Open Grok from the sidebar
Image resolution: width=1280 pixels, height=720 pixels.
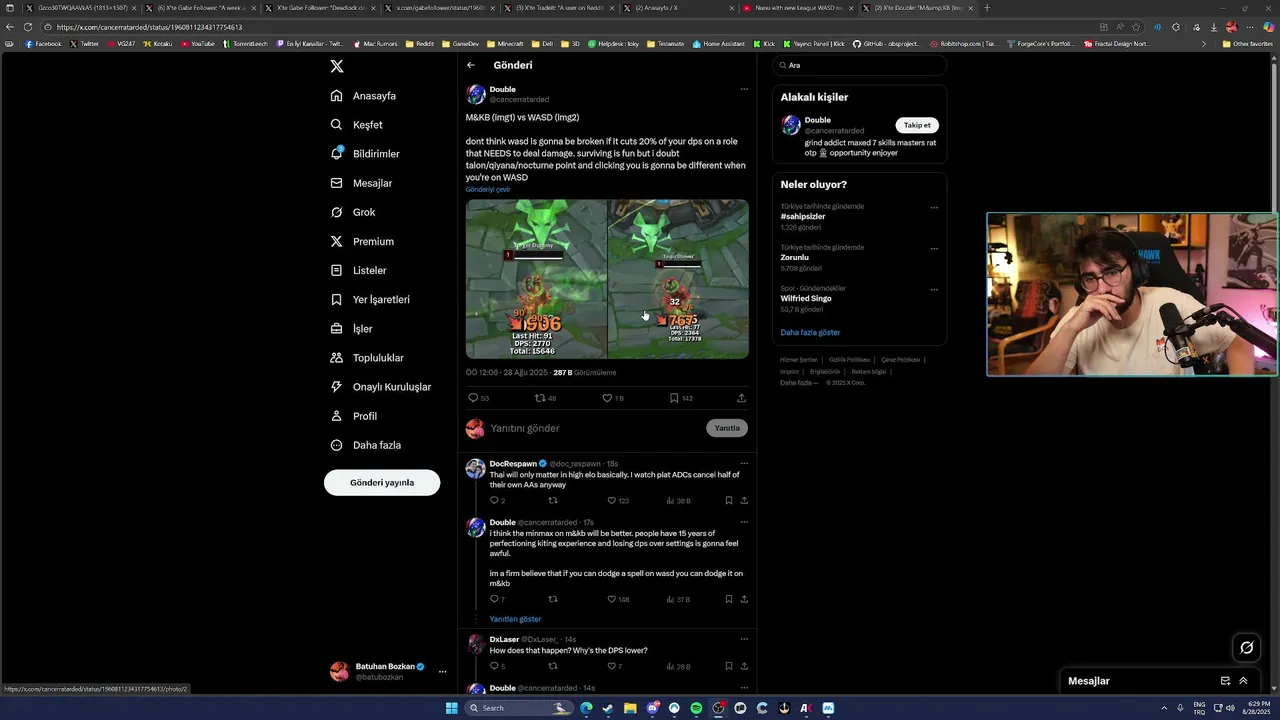pyautogui.click(x=353, y=212)
